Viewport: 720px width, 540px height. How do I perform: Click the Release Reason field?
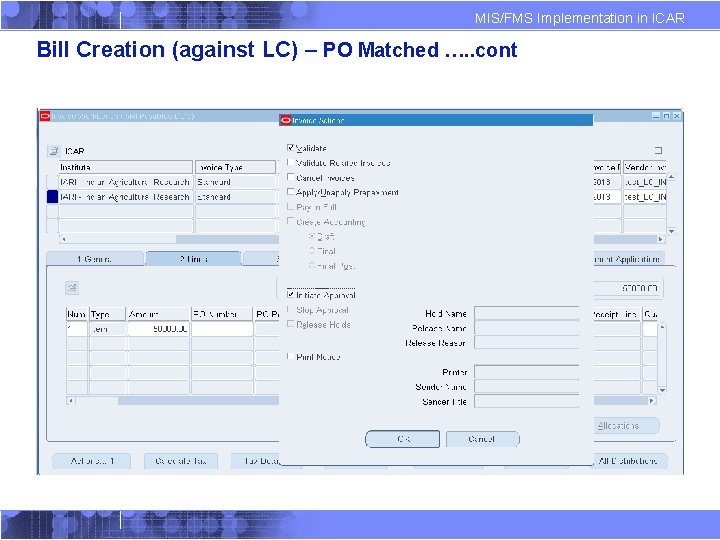[526, 343]
